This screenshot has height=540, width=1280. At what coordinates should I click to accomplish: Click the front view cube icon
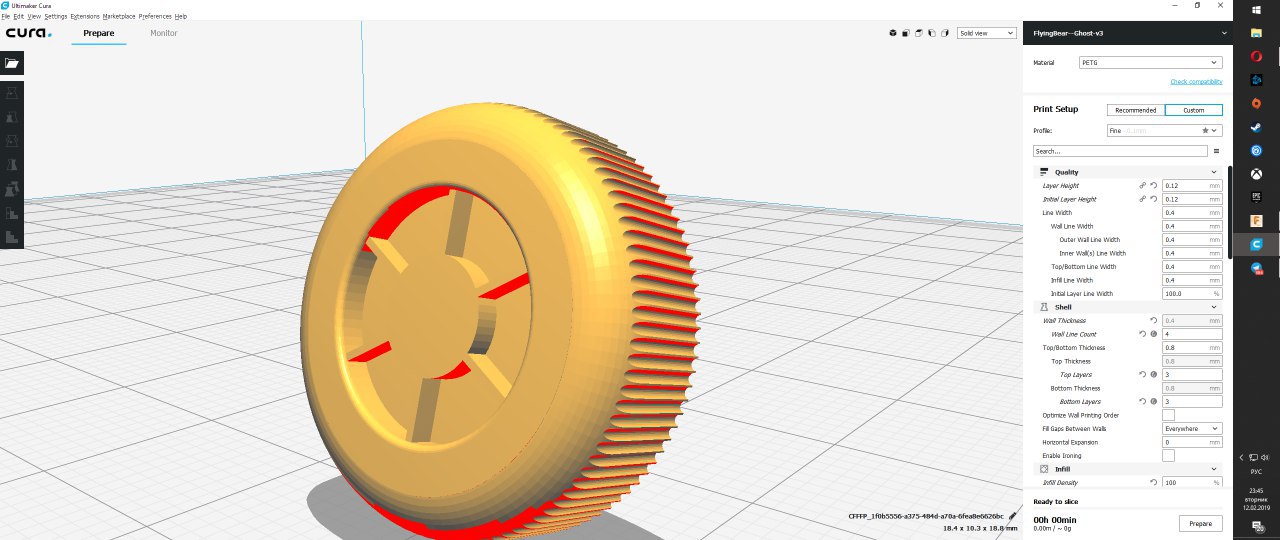pos(905,33)
